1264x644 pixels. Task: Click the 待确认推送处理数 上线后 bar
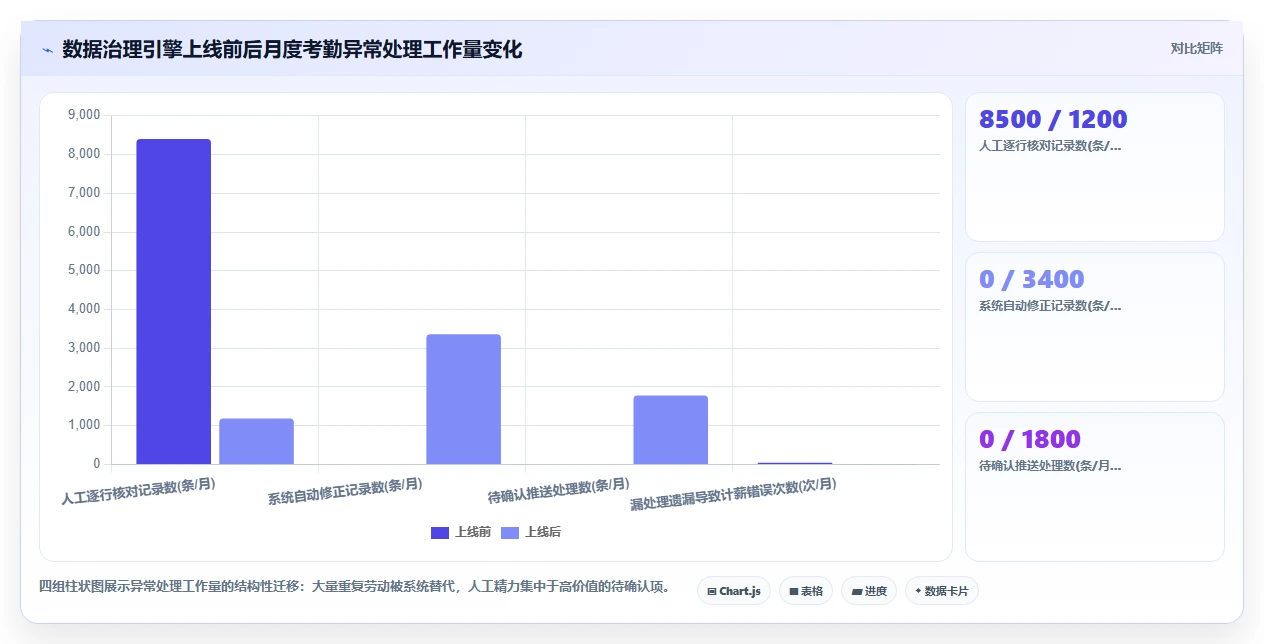(670, 430)
